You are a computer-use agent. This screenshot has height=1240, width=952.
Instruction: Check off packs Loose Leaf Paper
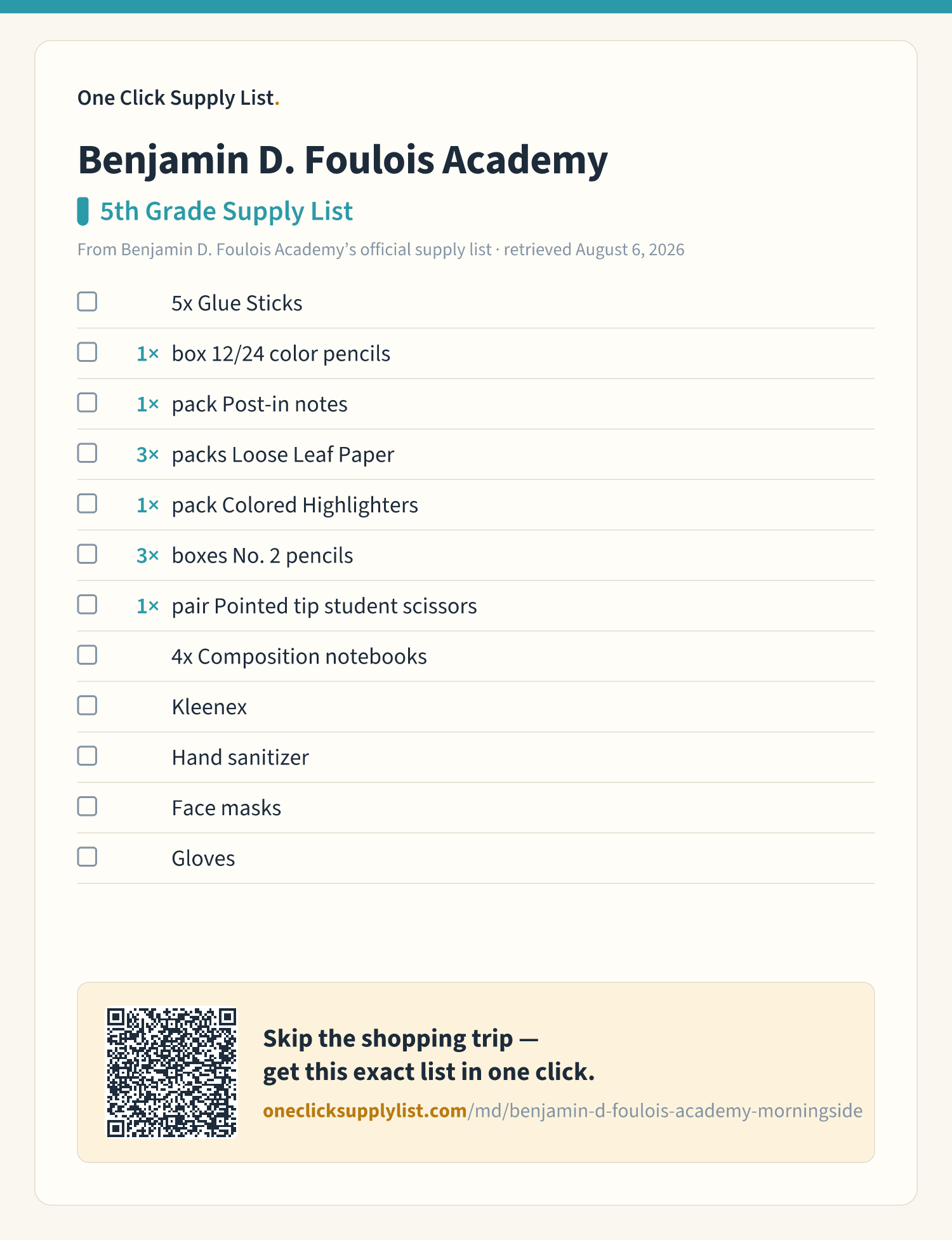[x=87, y=453]
